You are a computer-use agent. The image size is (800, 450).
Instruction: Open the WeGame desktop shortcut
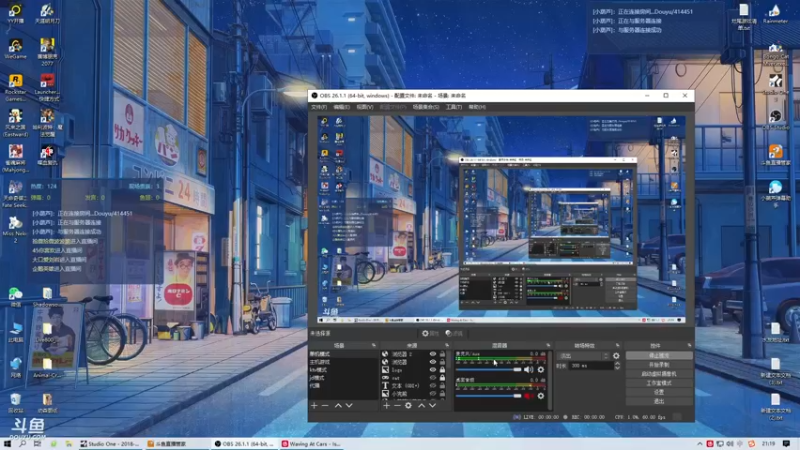point(15,49)
